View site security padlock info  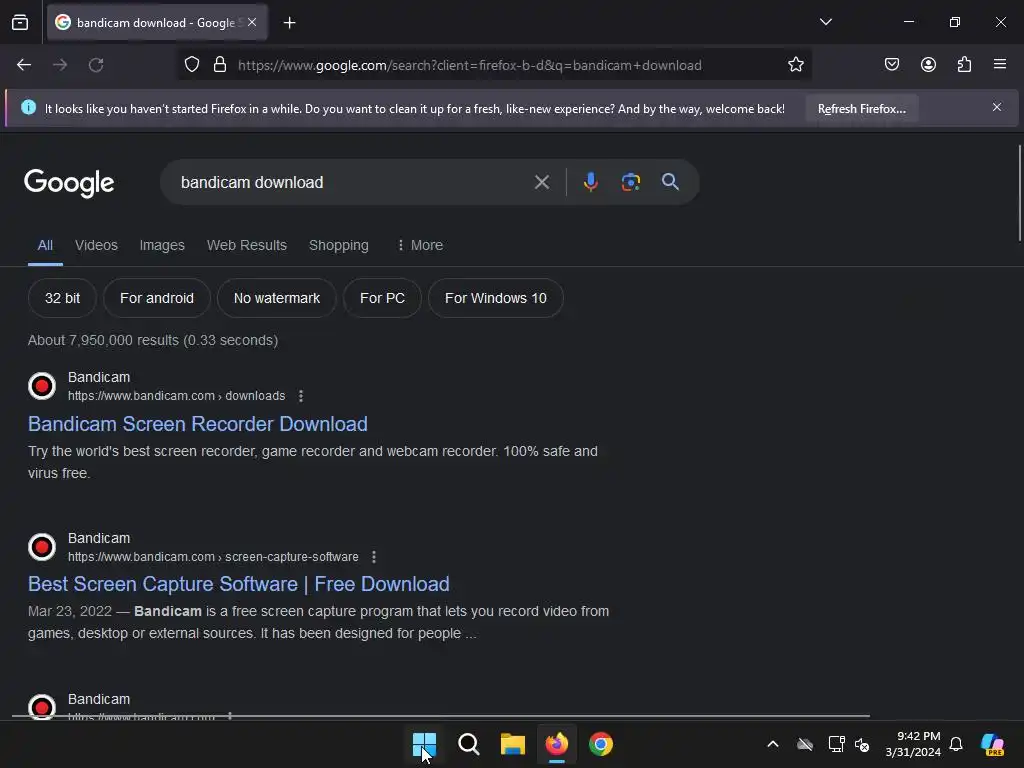[220, 65]
